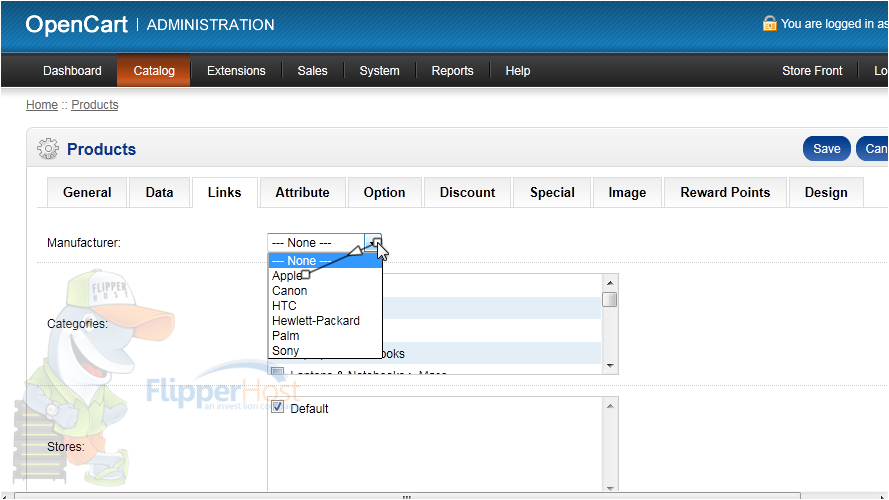Choose Sony from manufacturer list
Image resolution: width=889 pixels, height=500 pixels.
[x=325, y=351]
